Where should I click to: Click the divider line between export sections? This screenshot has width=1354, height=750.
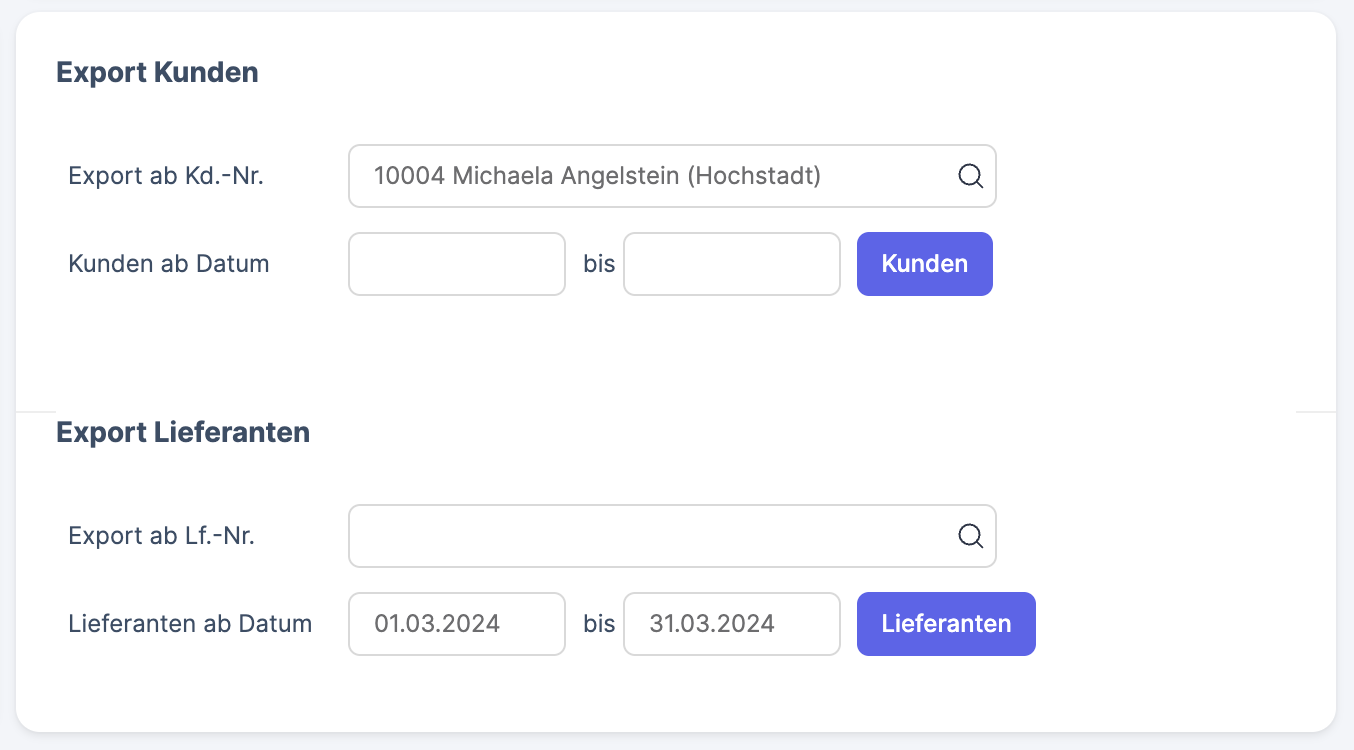pos(676,406)
